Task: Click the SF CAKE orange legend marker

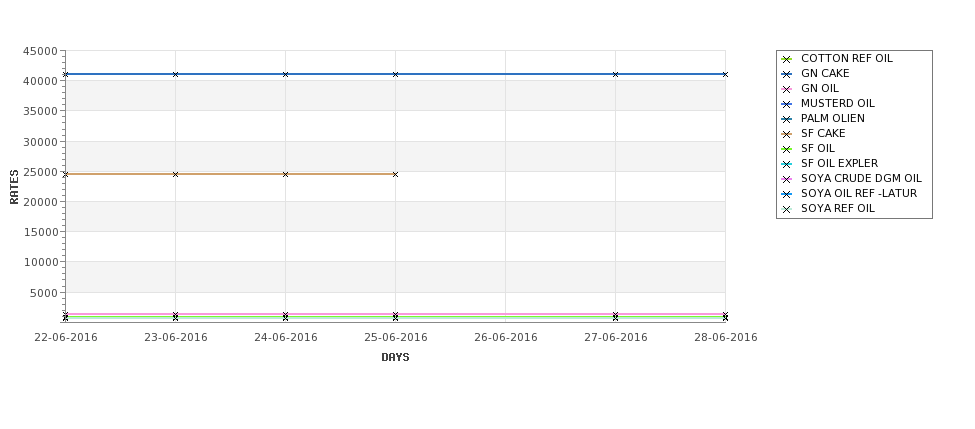Action: point(787,134)
